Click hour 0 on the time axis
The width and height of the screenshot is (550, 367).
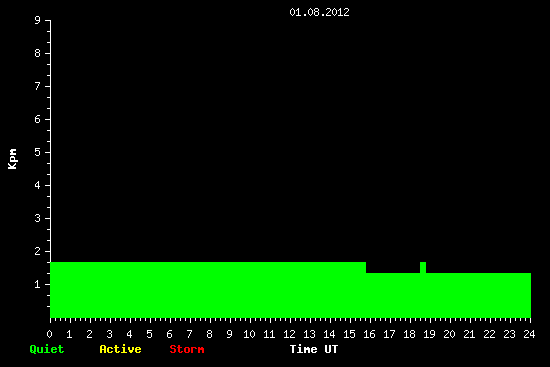(x=50, y=334)
